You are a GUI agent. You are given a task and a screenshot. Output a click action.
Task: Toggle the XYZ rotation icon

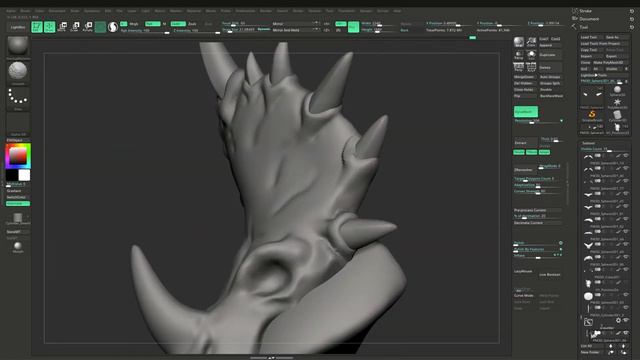531,67
